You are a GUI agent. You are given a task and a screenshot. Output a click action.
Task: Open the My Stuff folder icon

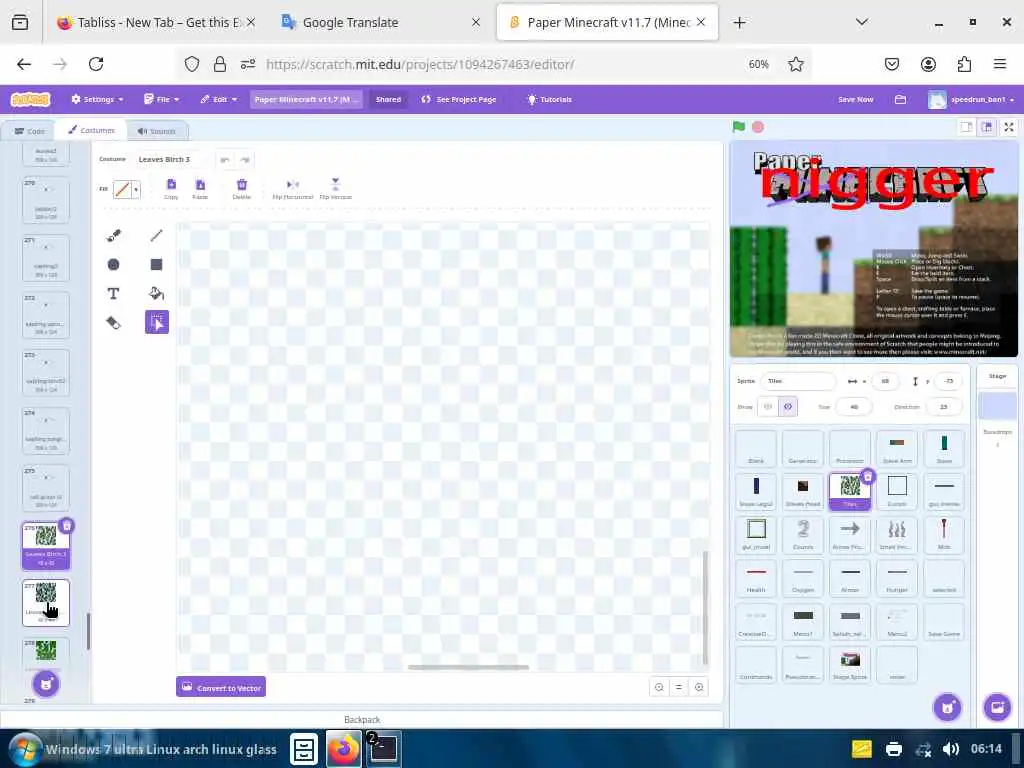(x=900, y=99)
